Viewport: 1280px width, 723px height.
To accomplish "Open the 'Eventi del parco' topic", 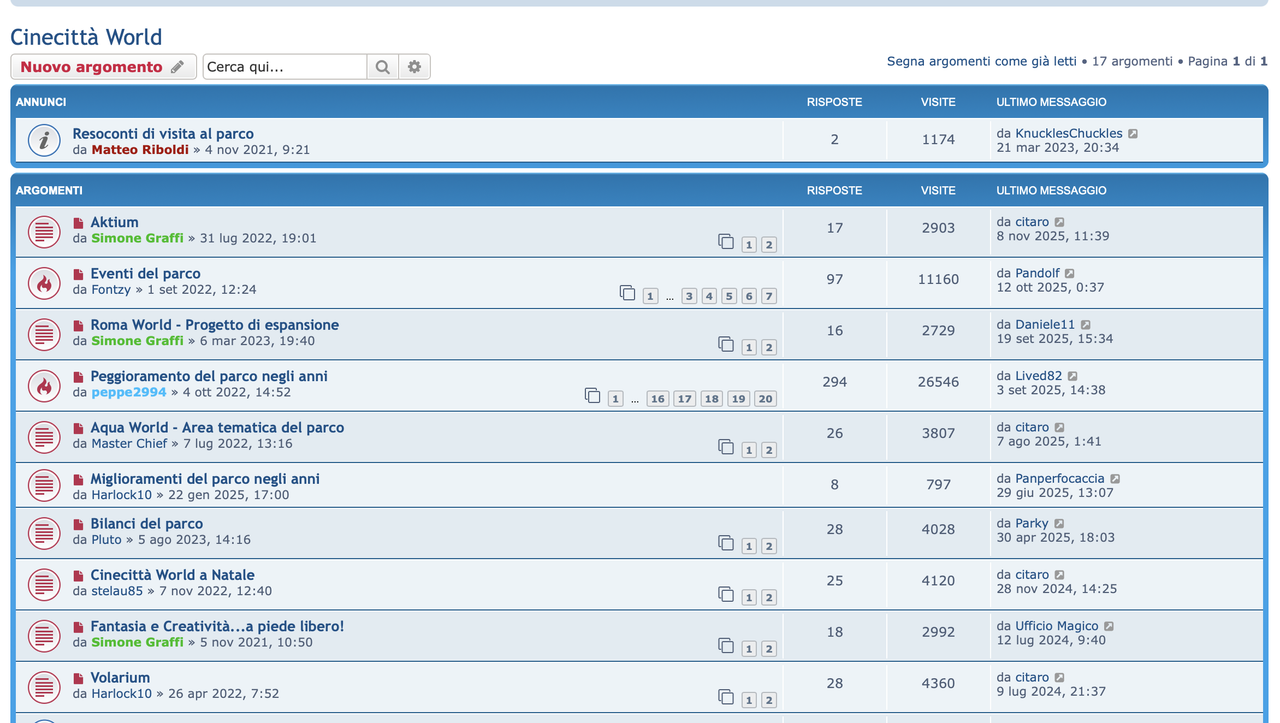I will tap(146, 274).
